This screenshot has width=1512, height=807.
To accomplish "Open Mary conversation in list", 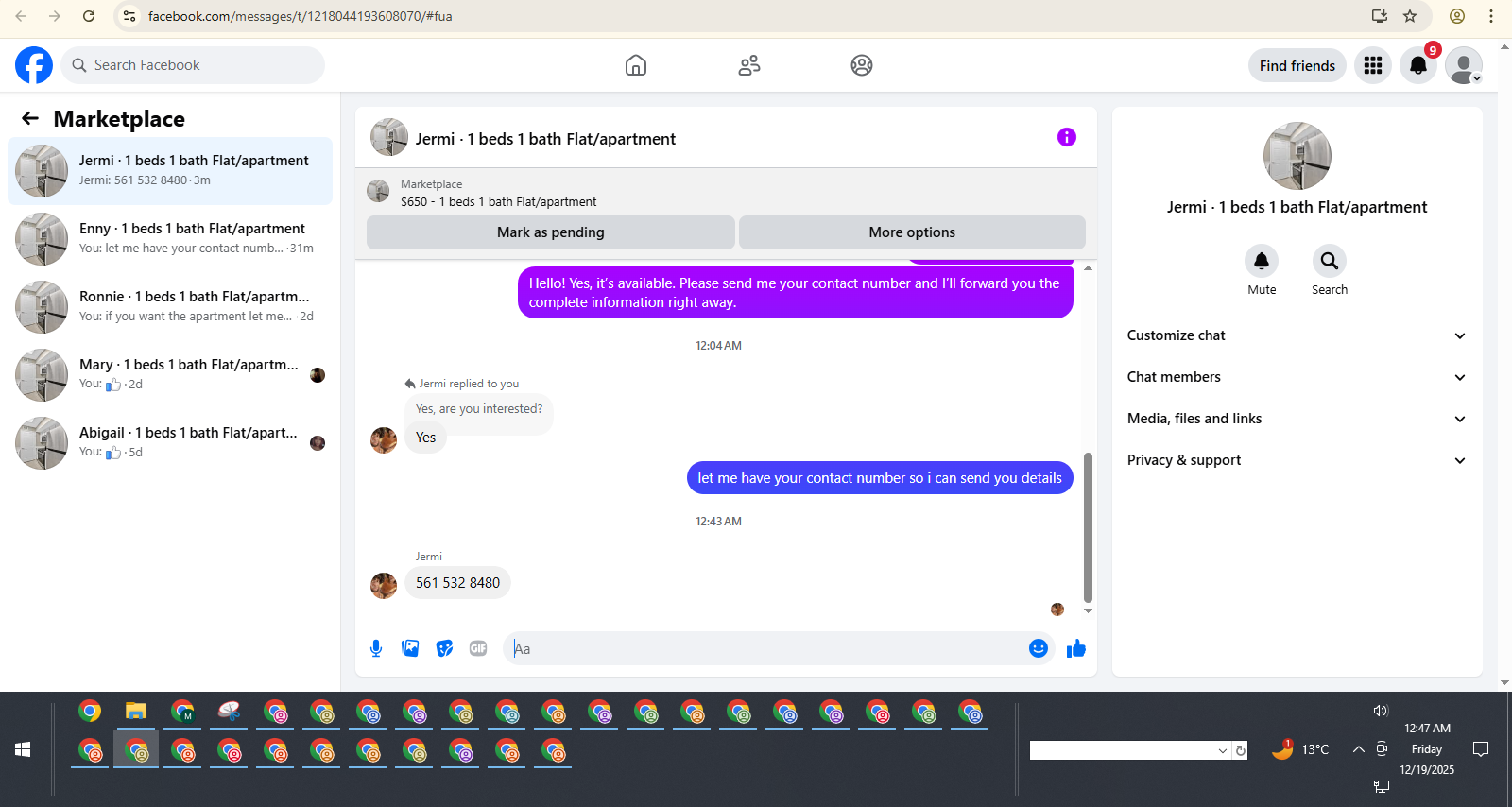I will [170, 375].
